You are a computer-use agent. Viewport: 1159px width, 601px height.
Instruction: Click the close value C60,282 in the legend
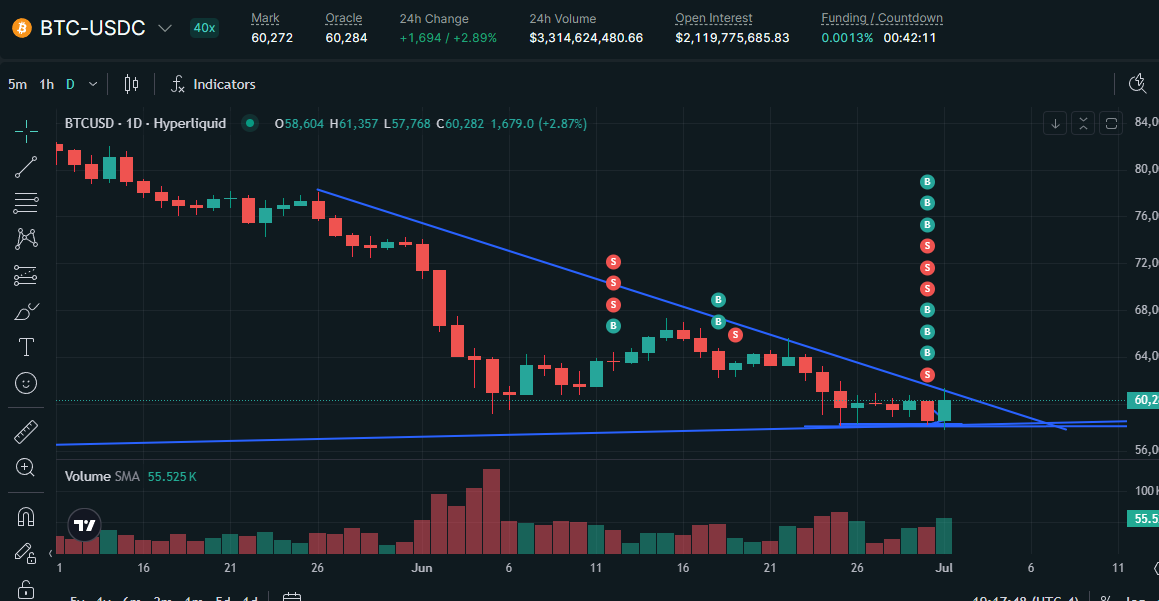[x=460, y=123]
